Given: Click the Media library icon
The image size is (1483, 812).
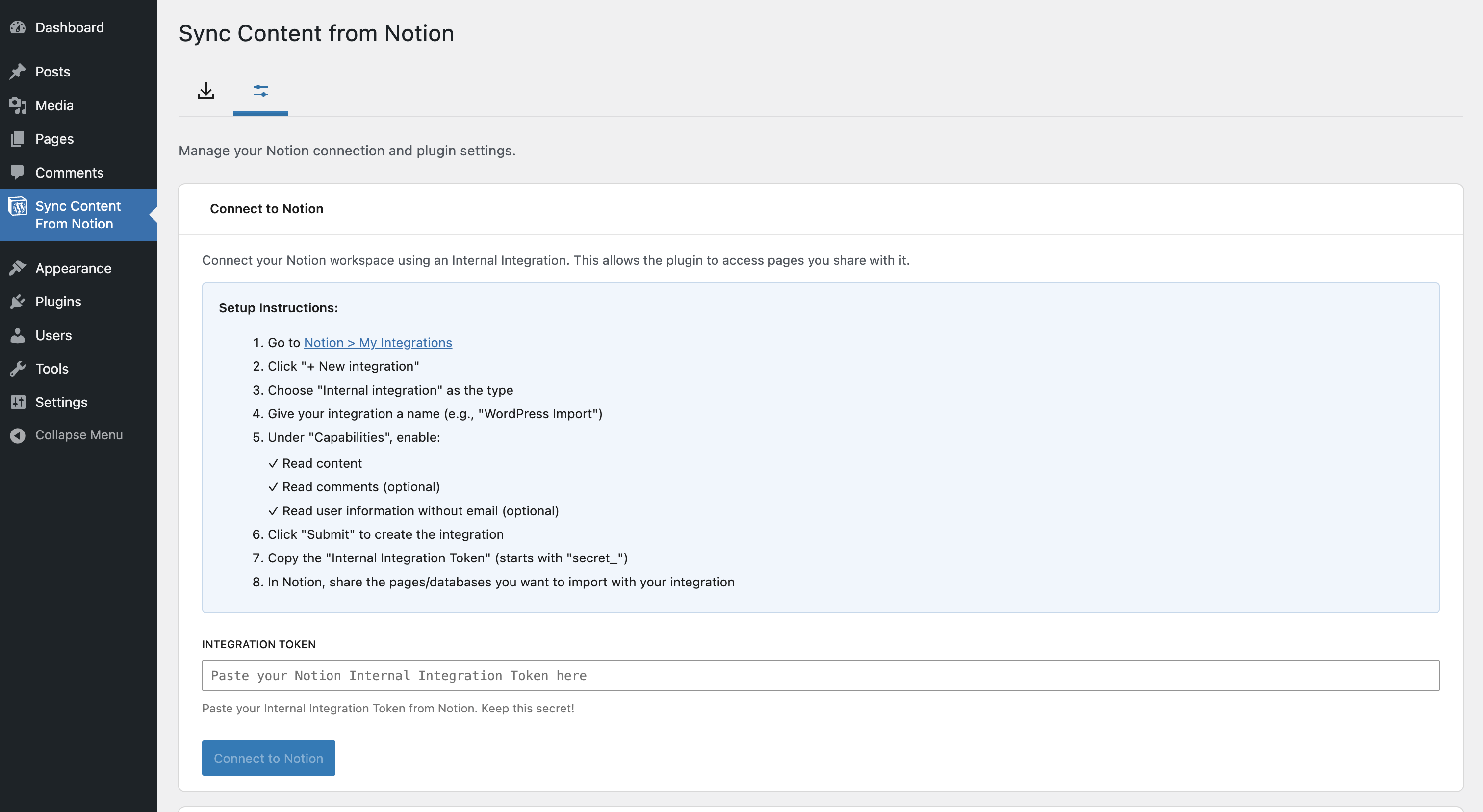Looking at the screenshot, I should (18, 105).
